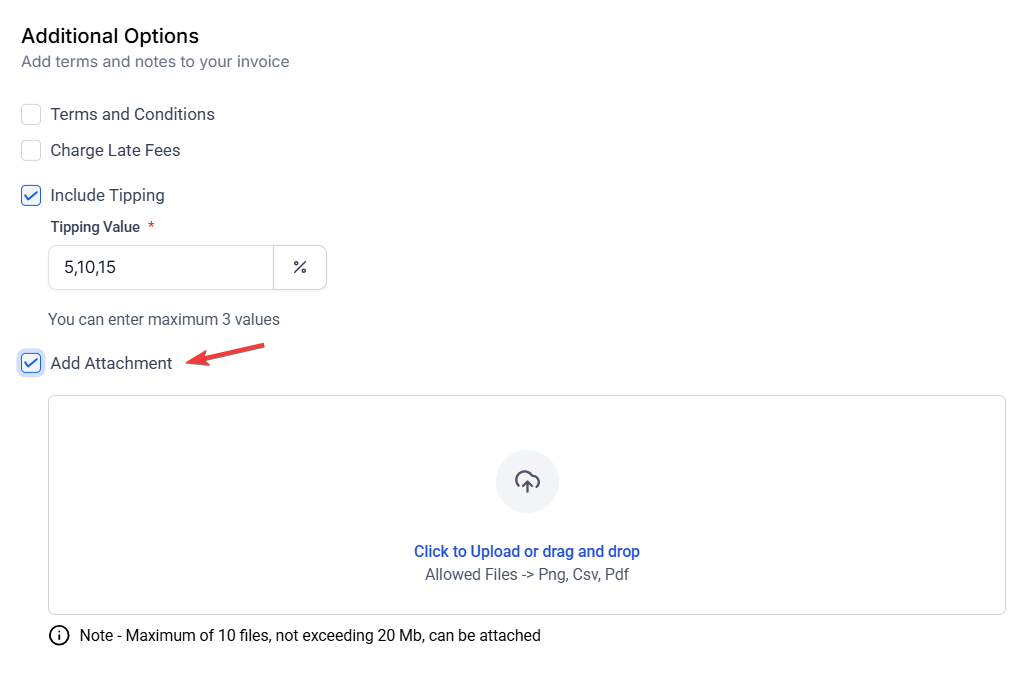Click the "Tipping Value" field label
Screen dimensions: 1026x685
[95, 227]
